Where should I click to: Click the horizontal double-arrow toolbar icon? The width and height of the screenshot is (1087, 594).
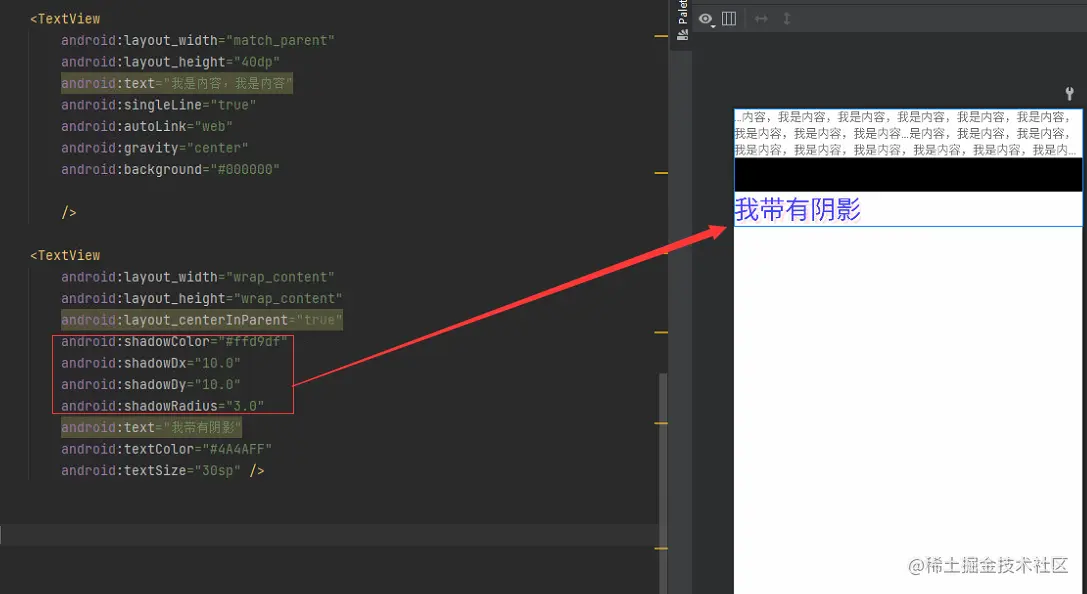click(x=761, y=19)
